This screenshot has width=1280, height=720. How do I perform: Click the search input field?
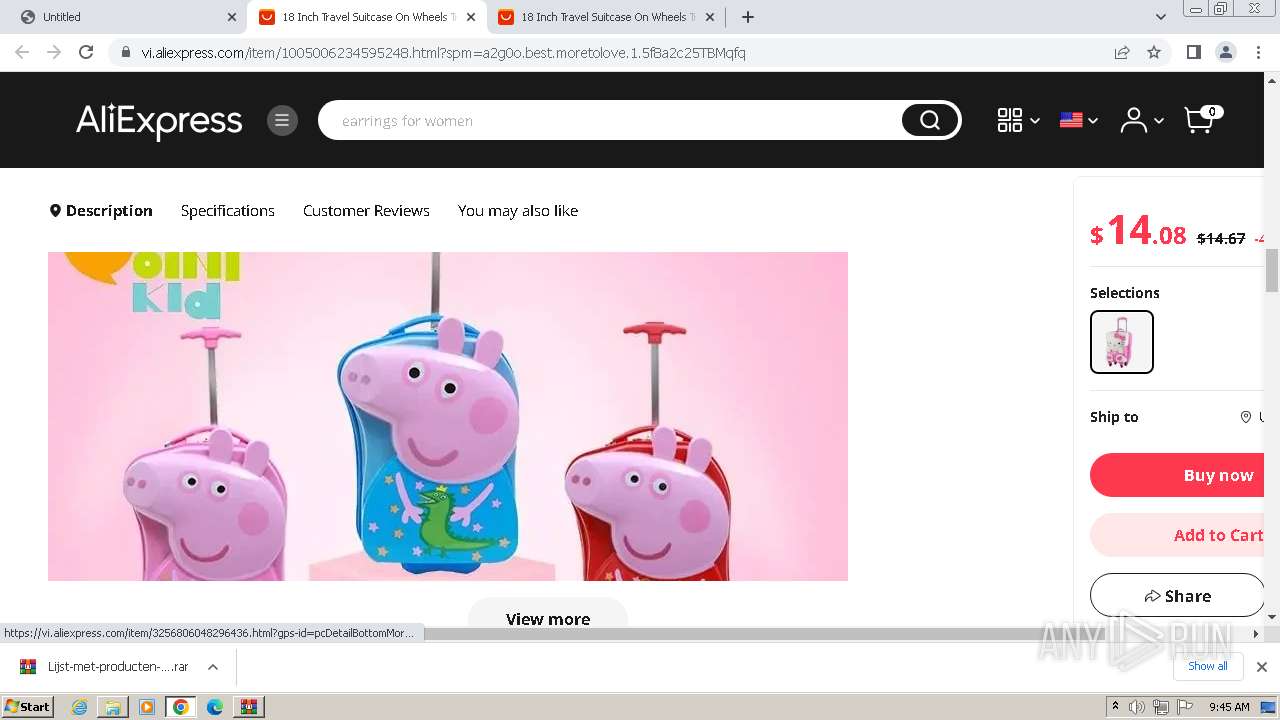[610, 121]
